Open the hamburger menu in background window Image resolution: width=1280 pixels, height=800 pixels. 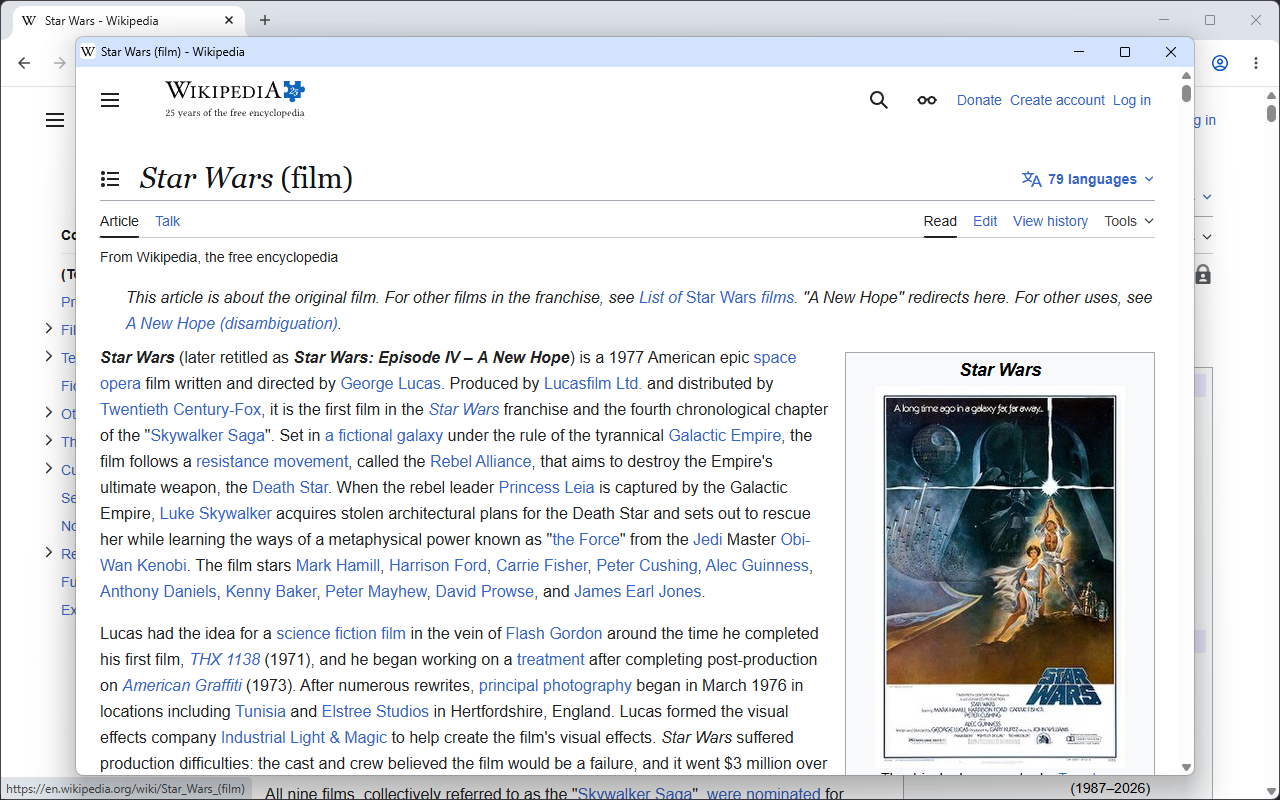tap(55, 120)
